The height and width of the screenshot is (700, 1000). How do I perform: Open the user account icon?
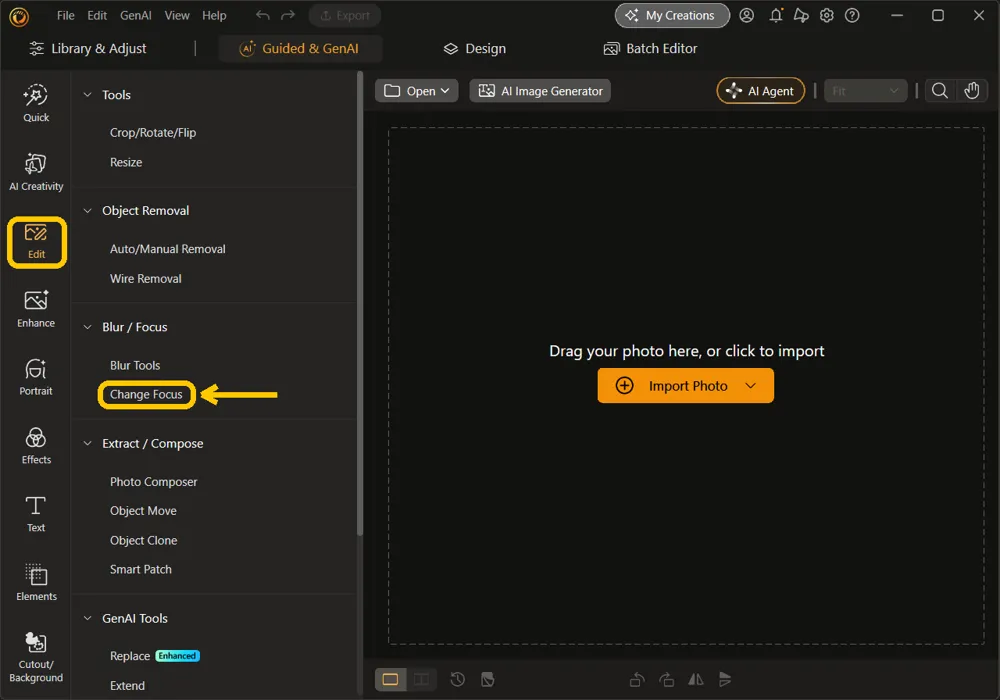746,15
